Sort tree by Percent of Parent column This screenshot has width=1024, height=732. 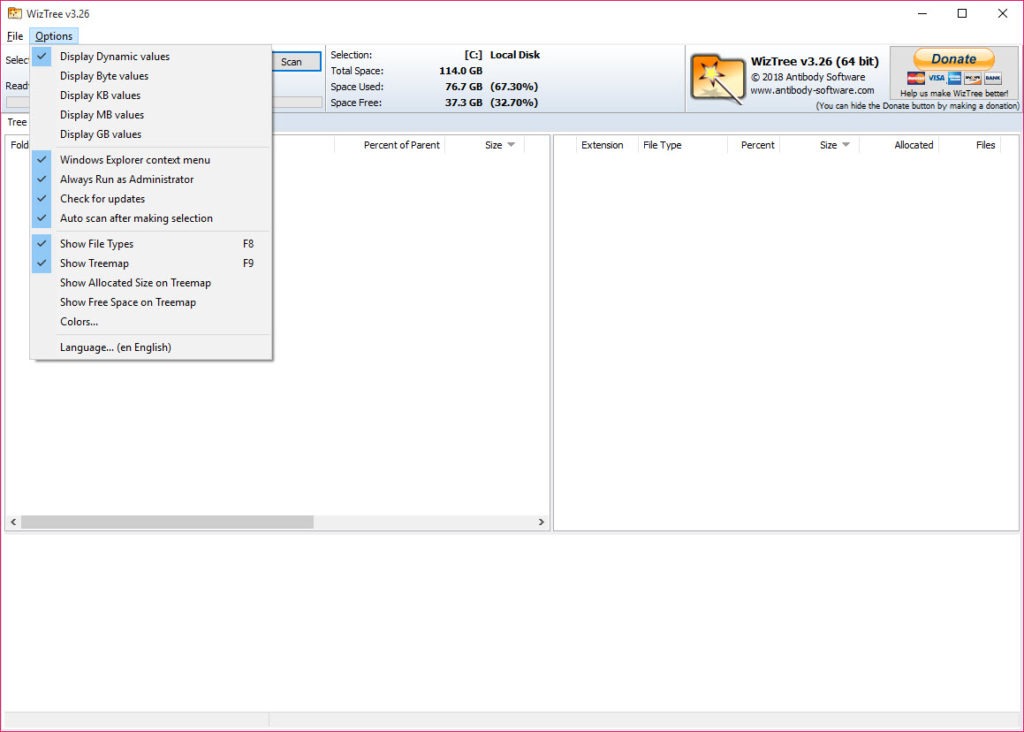(x=390, y=145)
